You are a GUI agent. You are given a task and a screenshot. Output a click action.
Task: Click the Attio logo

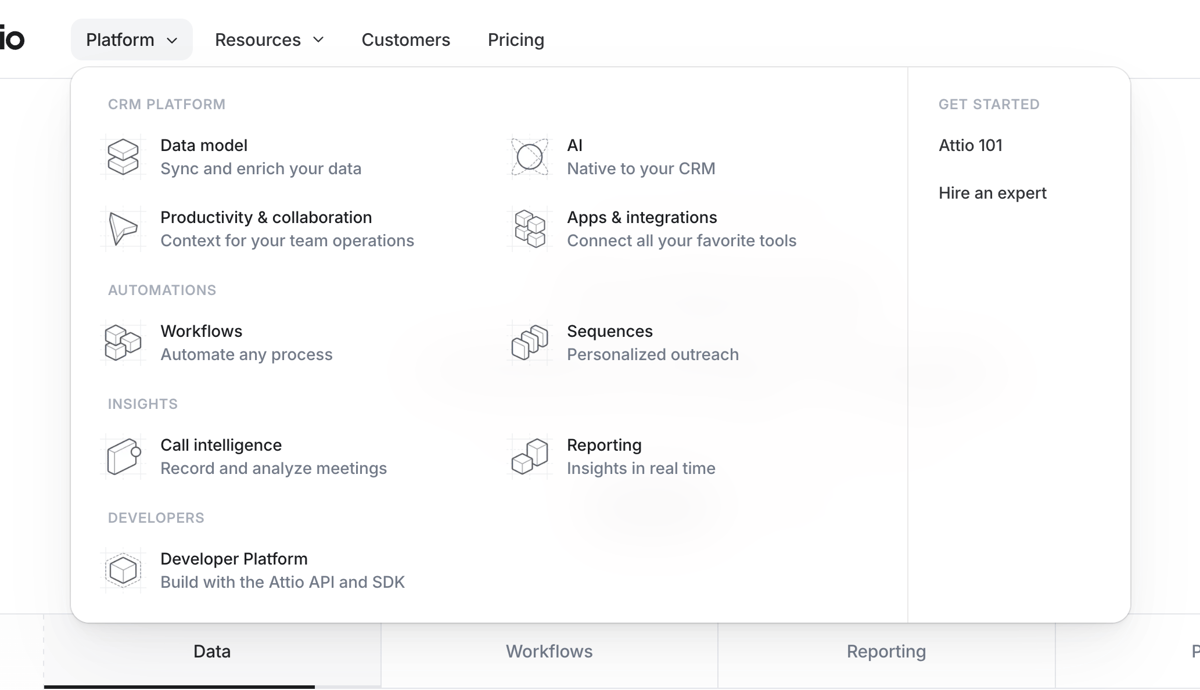12,39
